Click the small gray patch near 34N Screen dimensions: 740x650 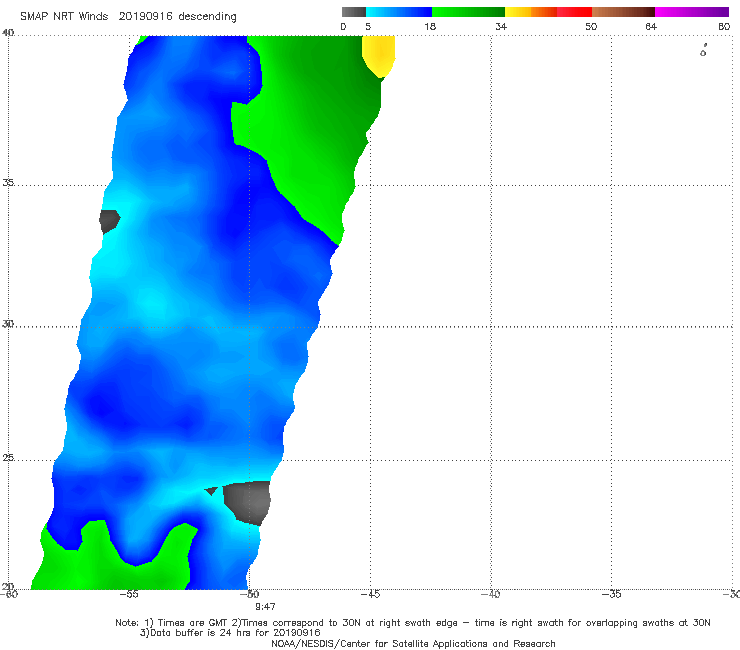(109, 221)
